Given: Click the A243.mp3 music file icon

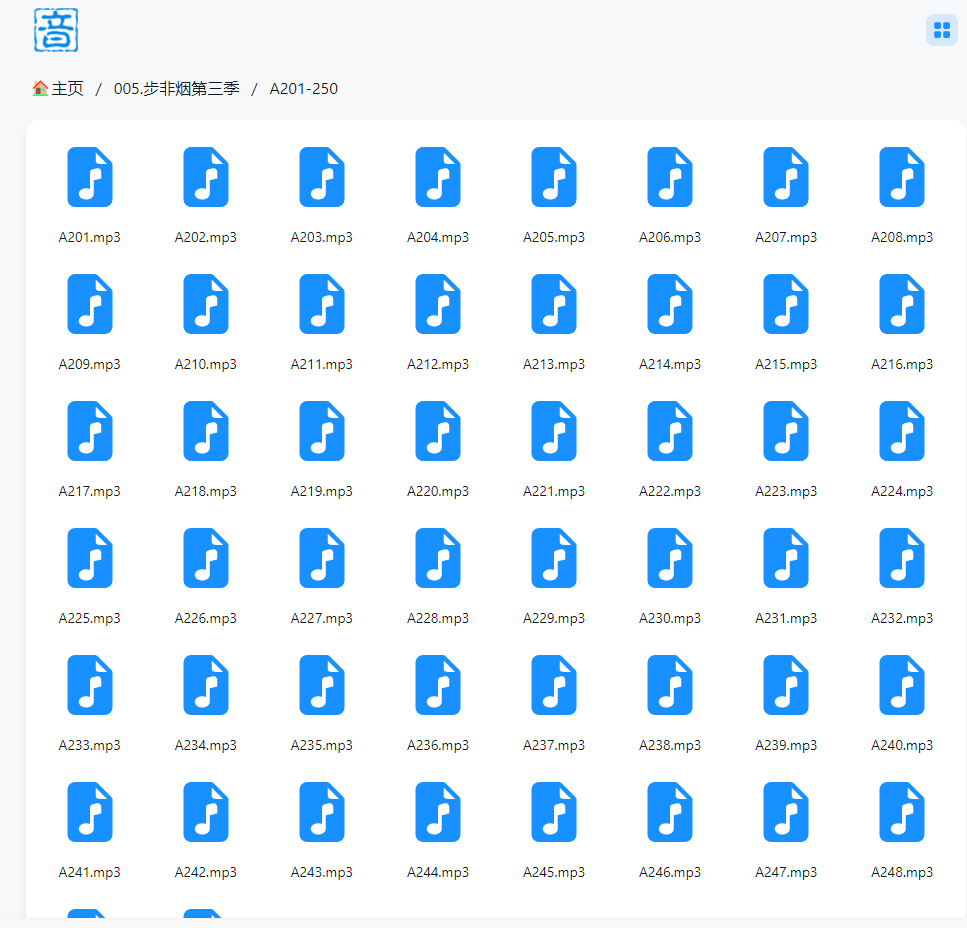Looking at the screenshot, I should pyautogui.click(x=322, y=812).
